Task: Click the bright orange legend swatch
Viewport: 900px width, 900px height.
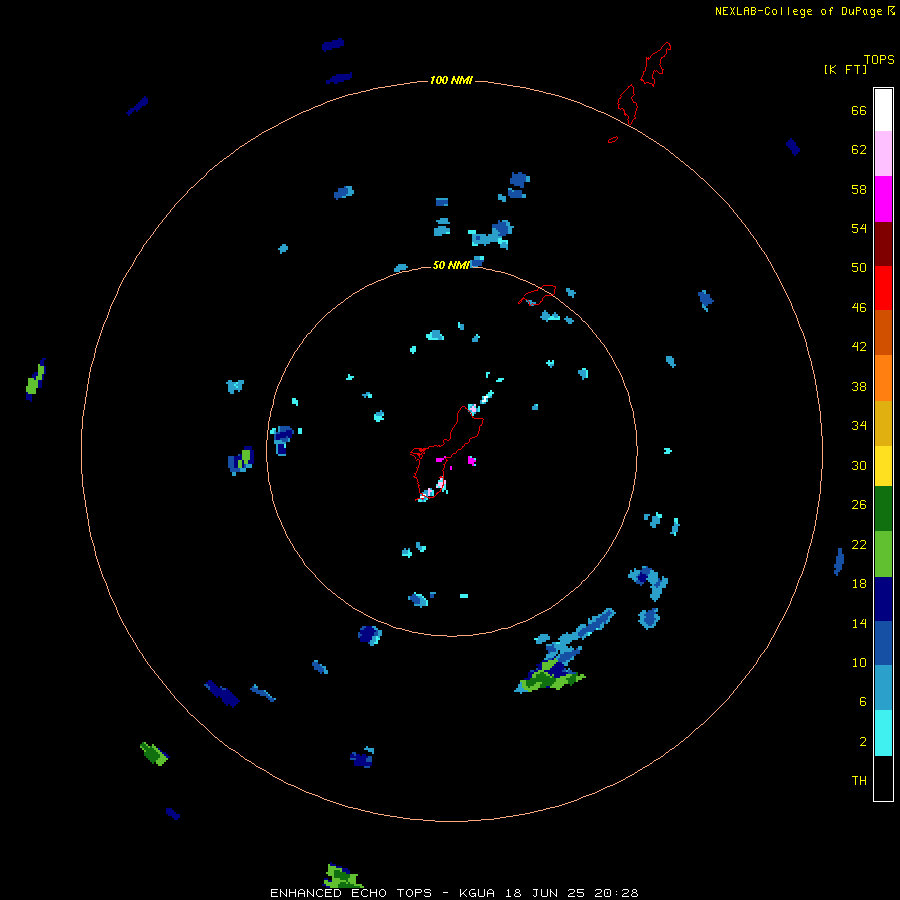Action: [883, 378]
